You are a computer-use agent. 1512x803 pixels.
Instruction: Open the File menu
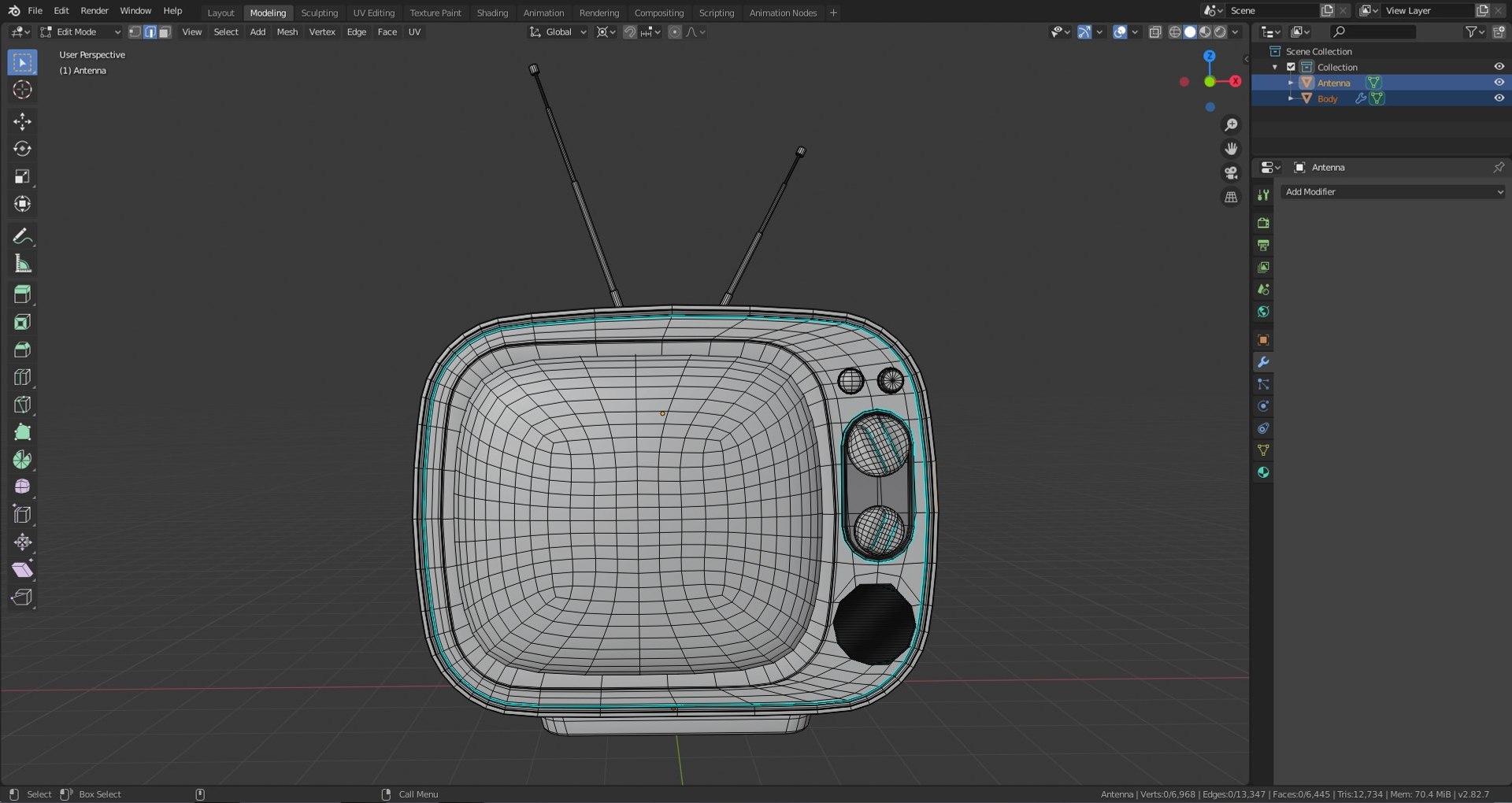click(x=35, y=11)
